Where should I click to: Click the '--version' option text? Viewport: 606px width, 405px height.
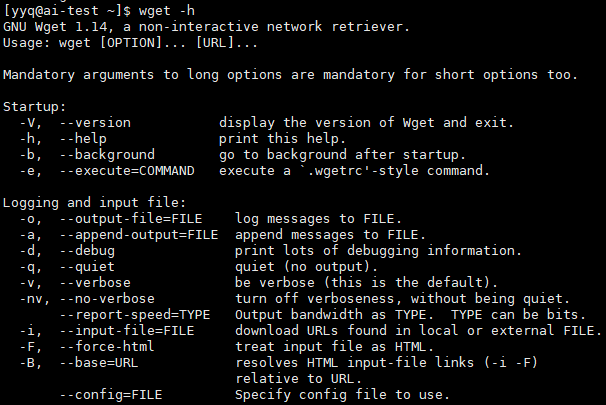(x=95, y=123)
